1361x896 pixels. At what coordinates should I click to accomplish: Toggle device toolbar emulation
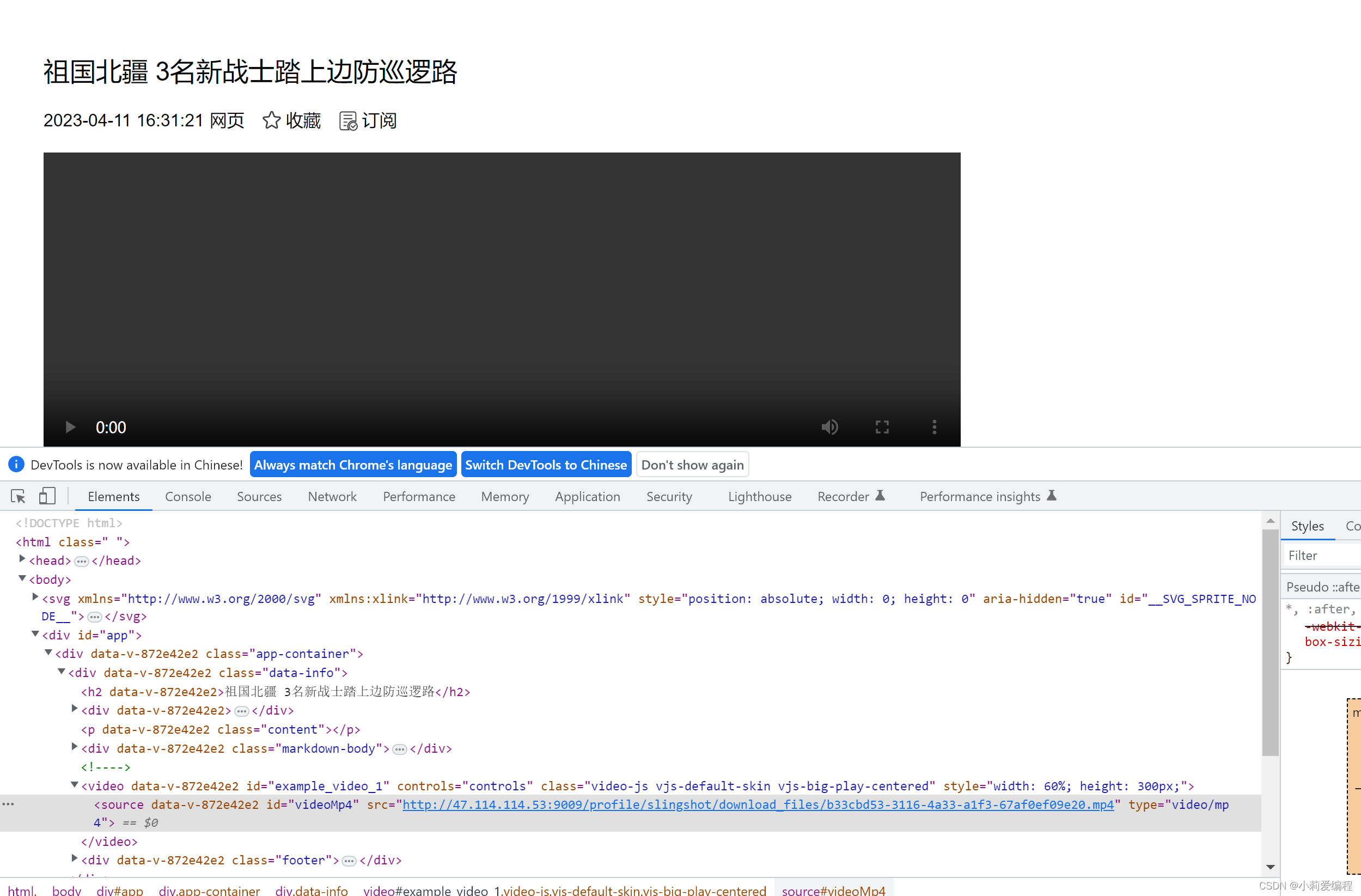47,496
